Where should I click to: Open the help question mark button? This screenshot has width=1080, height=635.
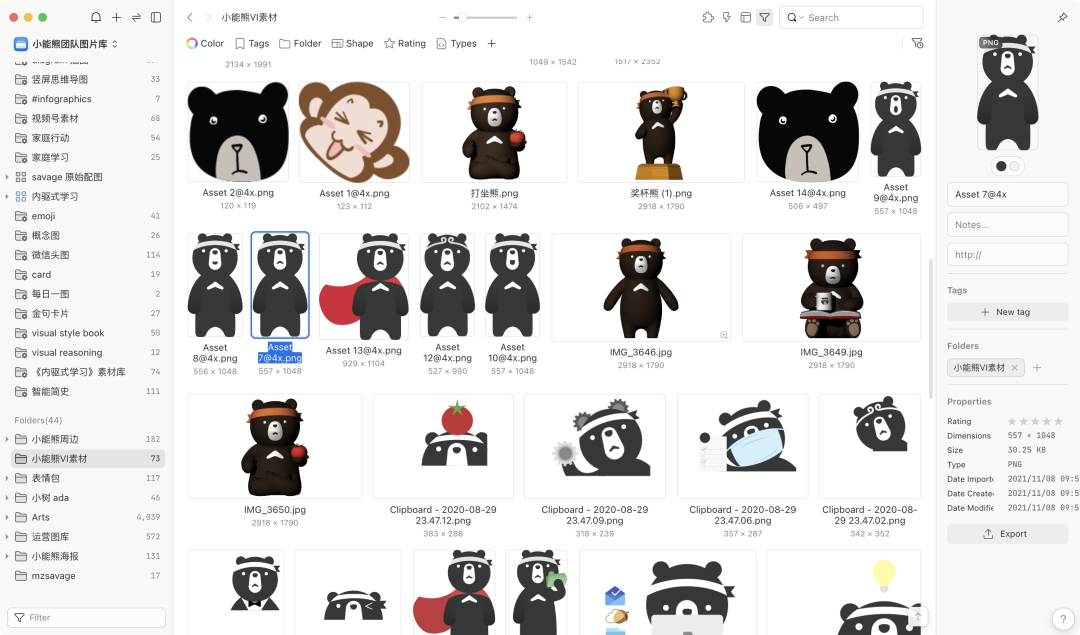pyautogui.click(x=1063, y=618)
